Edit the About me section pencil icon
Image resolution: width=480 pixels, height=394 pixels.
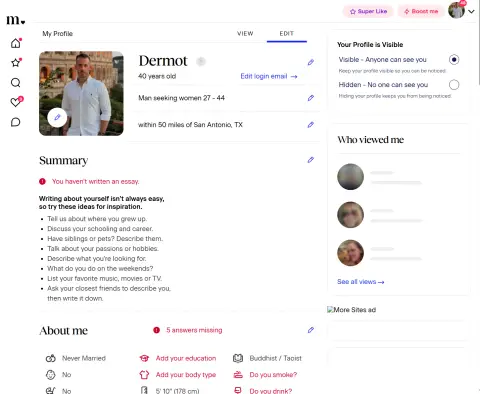[x=311, y=330]
